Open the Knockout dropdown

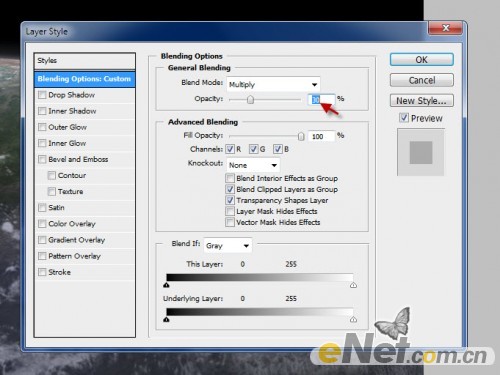coord(253,165)
